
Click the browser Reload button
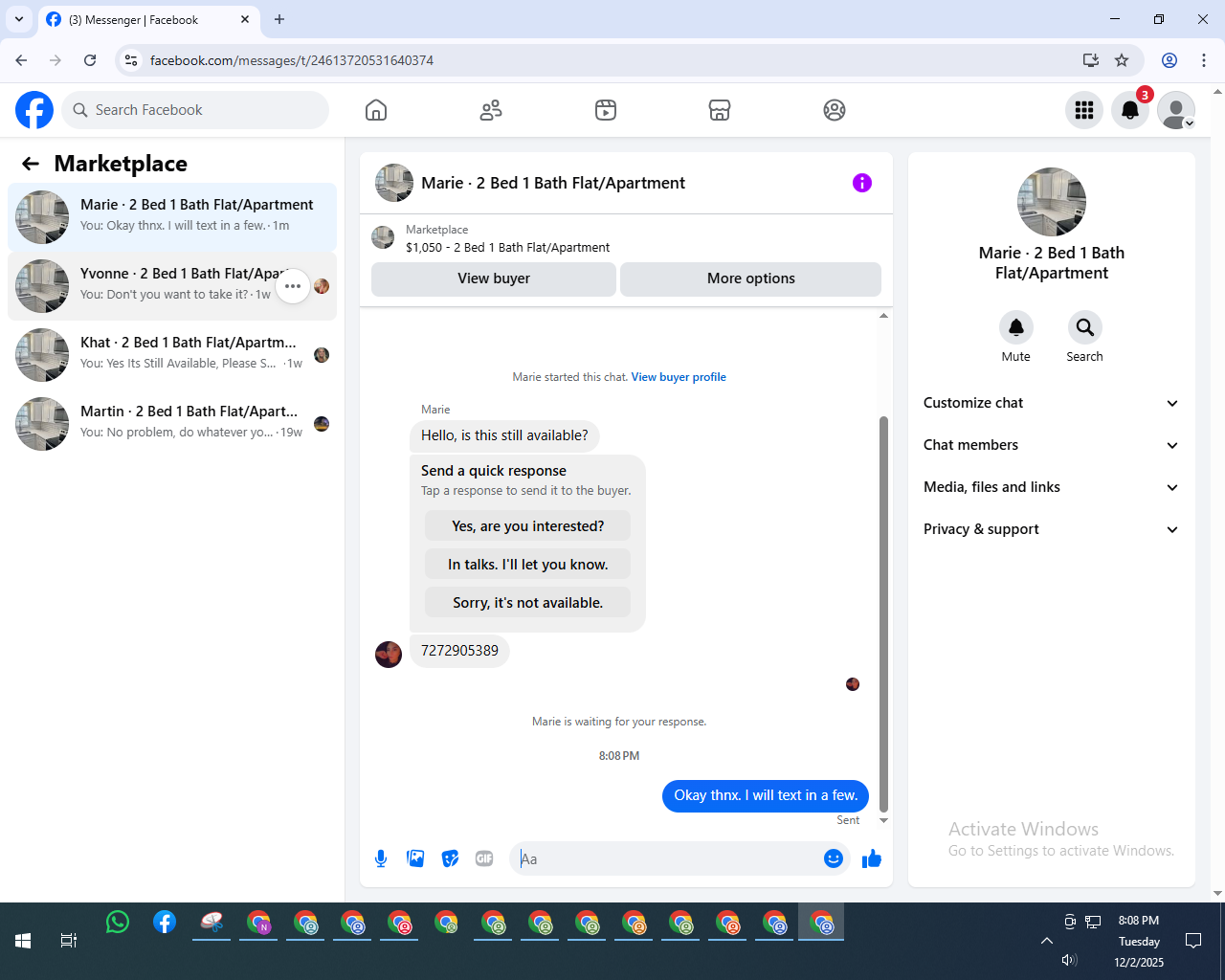90,60
